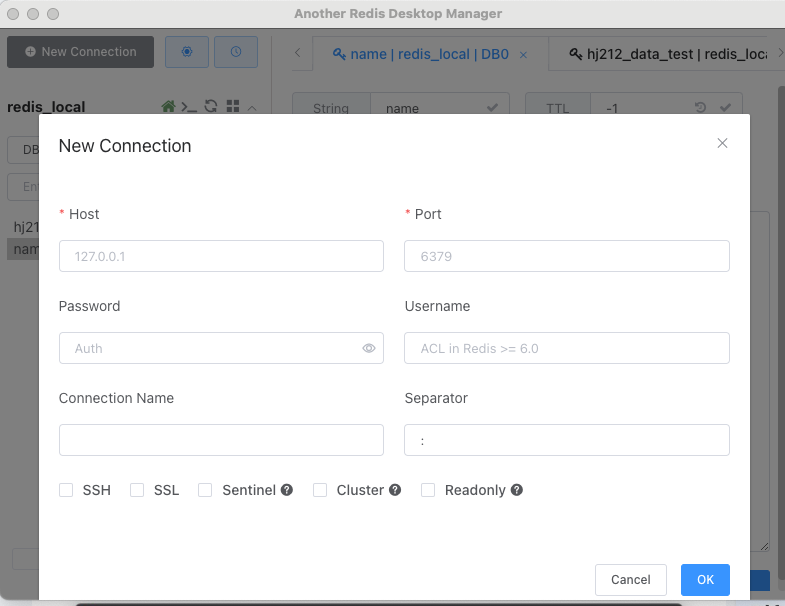
Task: Refresh the redis_local connection
Action: click(x=211, y=106)
